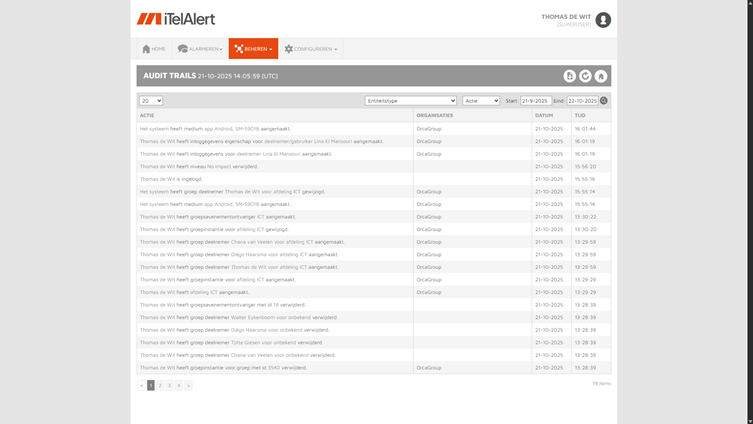Open the Home menu item
Viewport: 753px width, 424px height.
154,49
